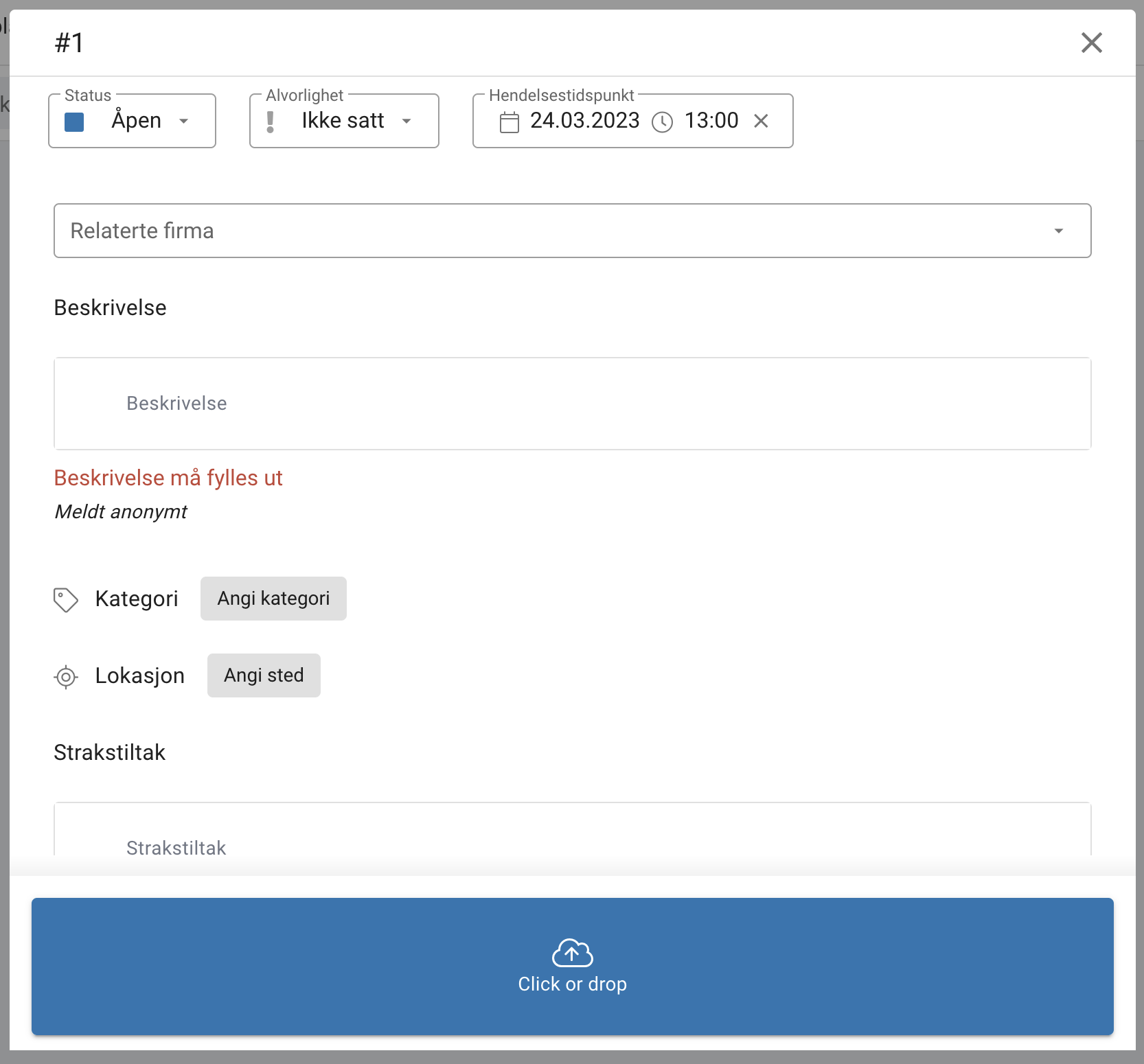Click the Angi kategori button
Viewport: 1144px width, 1064px height.
273,599
